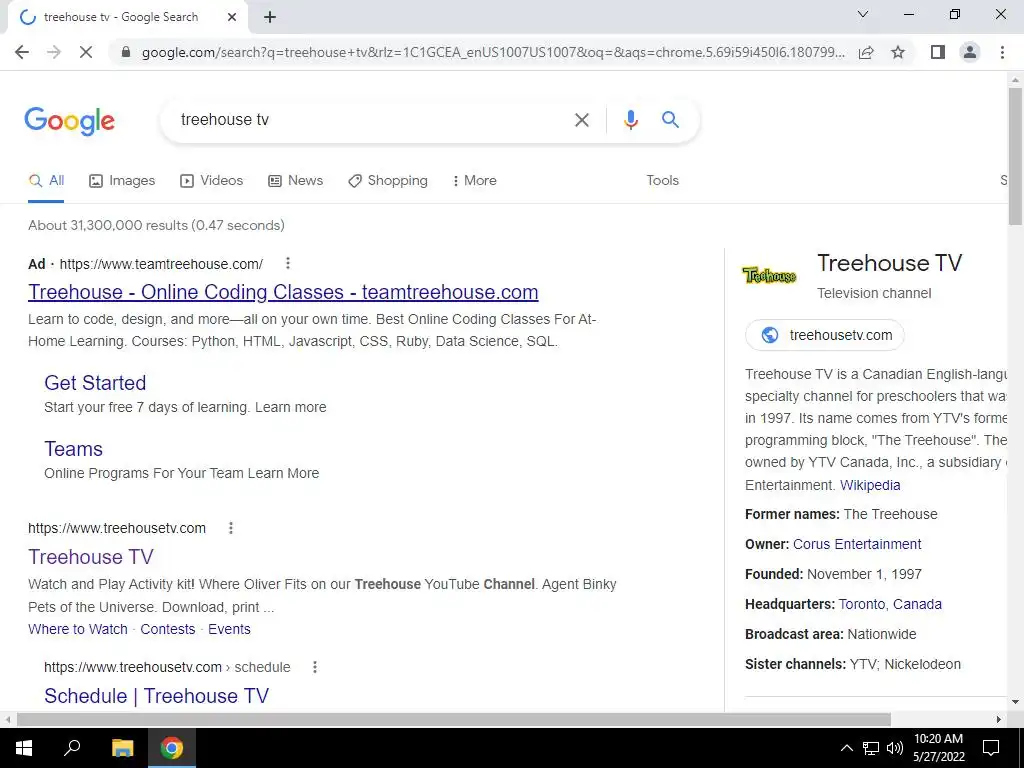Open options for the teamtreehouse ad result
This screenshot has height=768, width=1024.
click(x=288, y=263)
